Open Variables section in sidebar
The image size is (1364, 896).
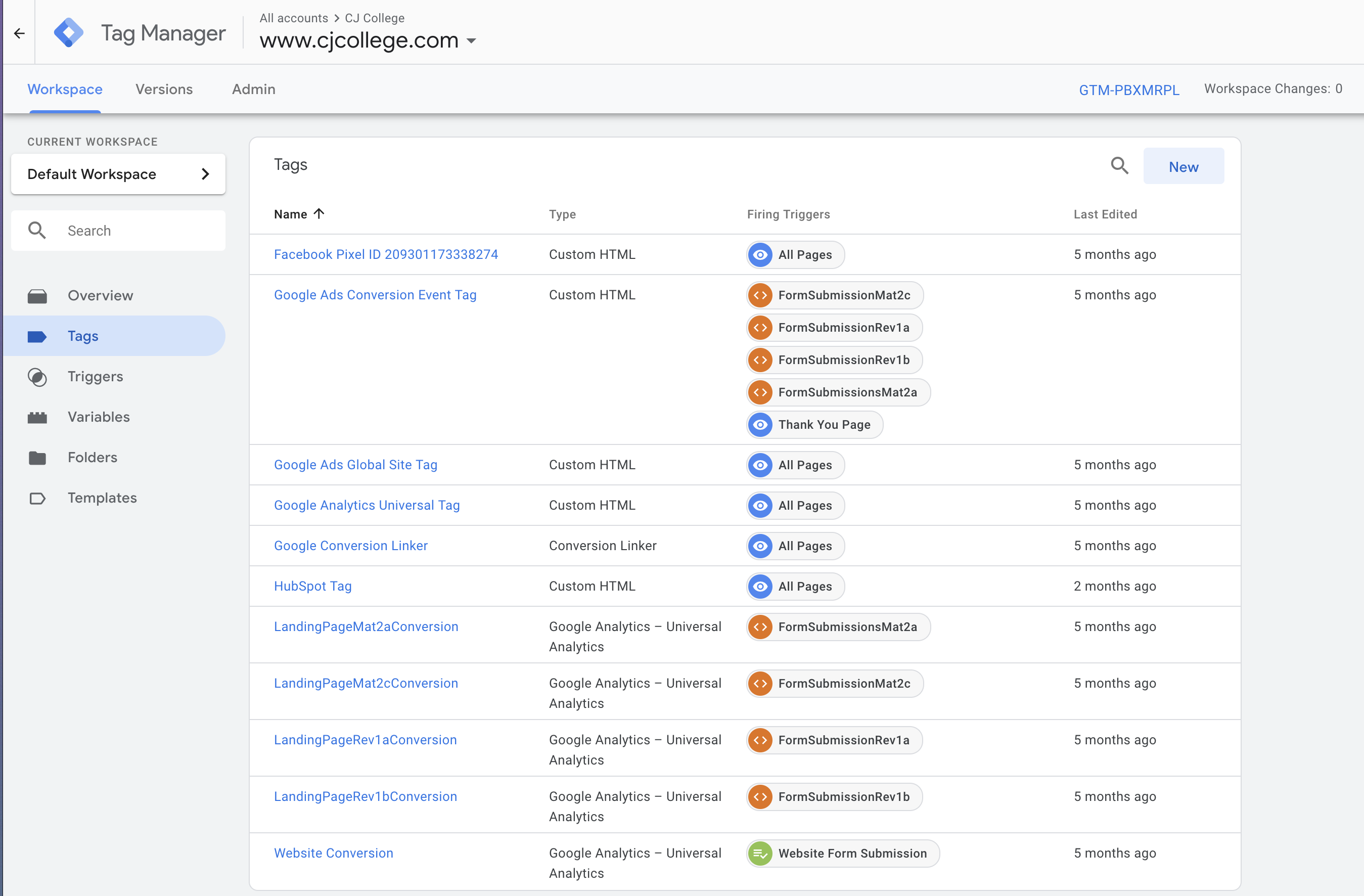(x=99, y=417)
